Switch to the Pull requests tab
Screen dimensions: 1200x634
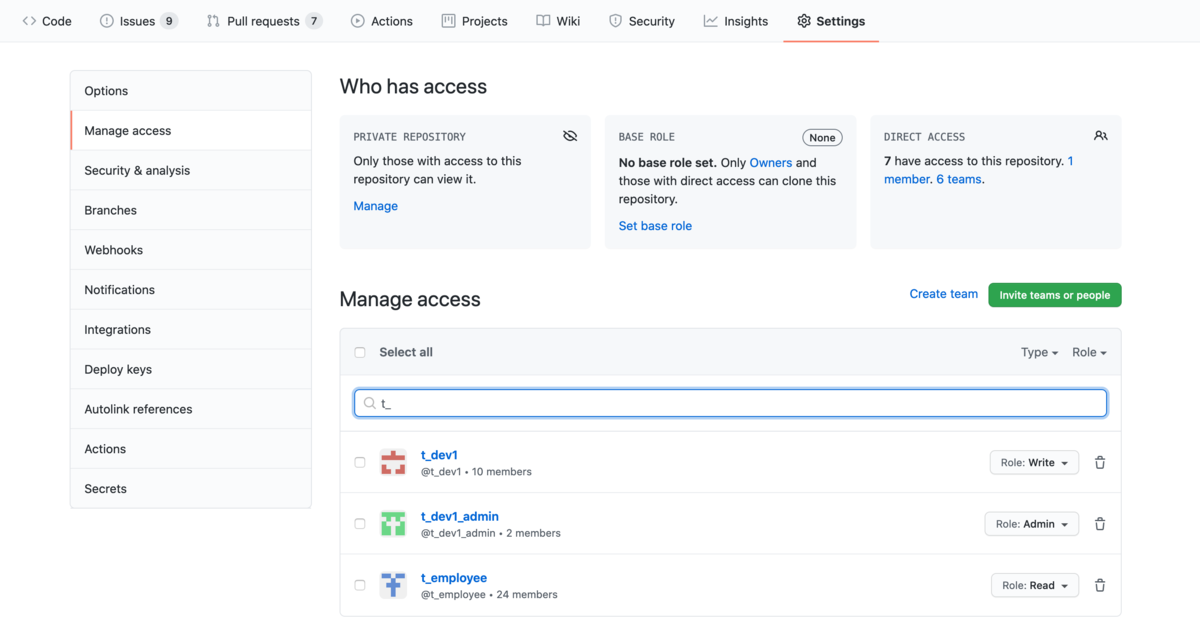pyautogui.click(x=264, y=21)
